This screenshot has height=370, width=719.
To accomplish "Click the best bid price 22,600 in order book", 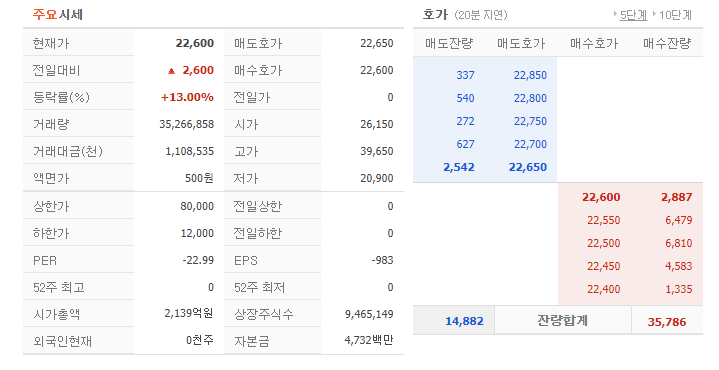I will pyautogui.click(x=601, y=197).
